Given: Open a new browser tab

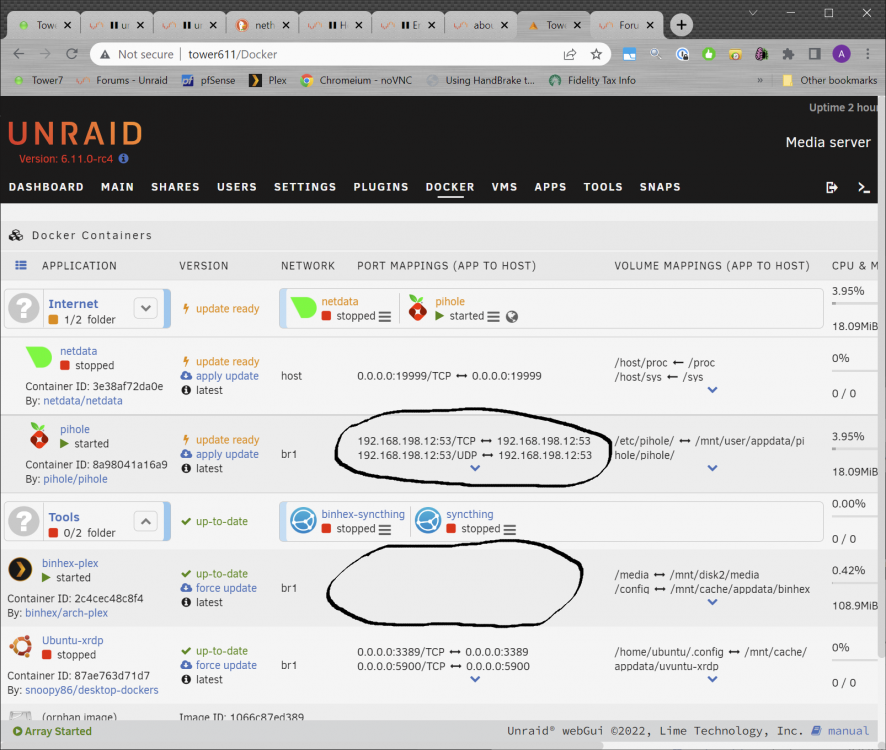Looking at the screenshot, I should tap(681, 25).
